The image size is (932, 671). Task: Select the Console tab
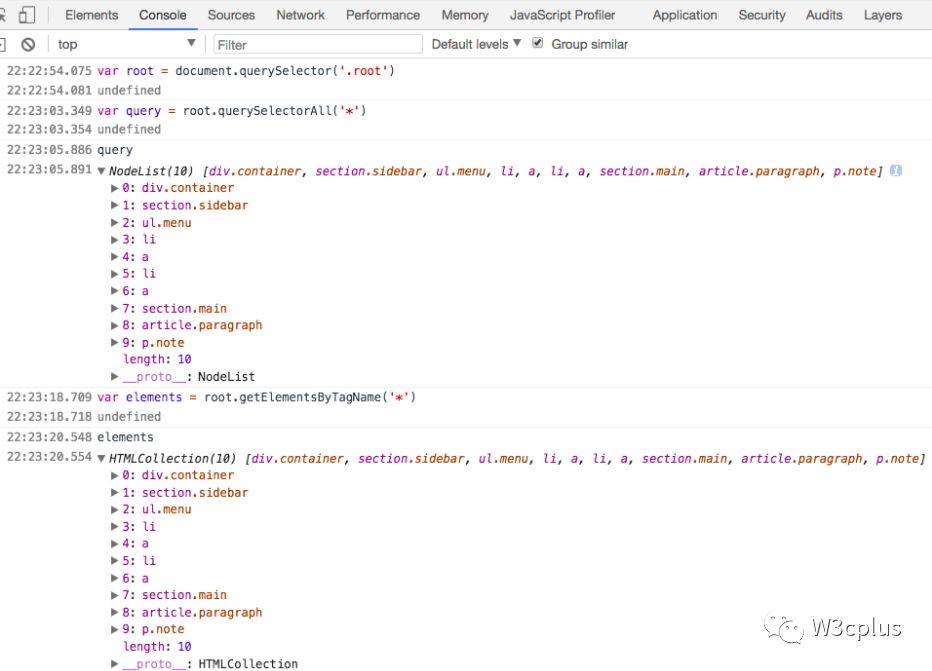point(163,15)
